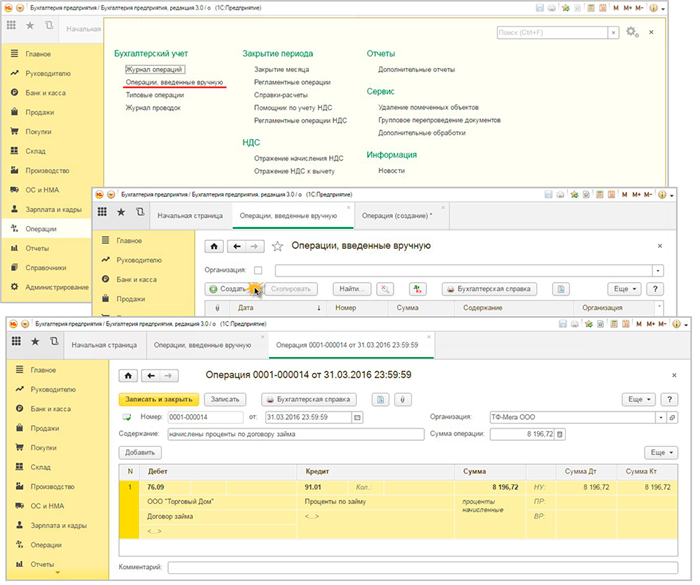Click info icon in bottom window title bar
The height and width of the screenshot is (585, 700).
pos(676,324)
